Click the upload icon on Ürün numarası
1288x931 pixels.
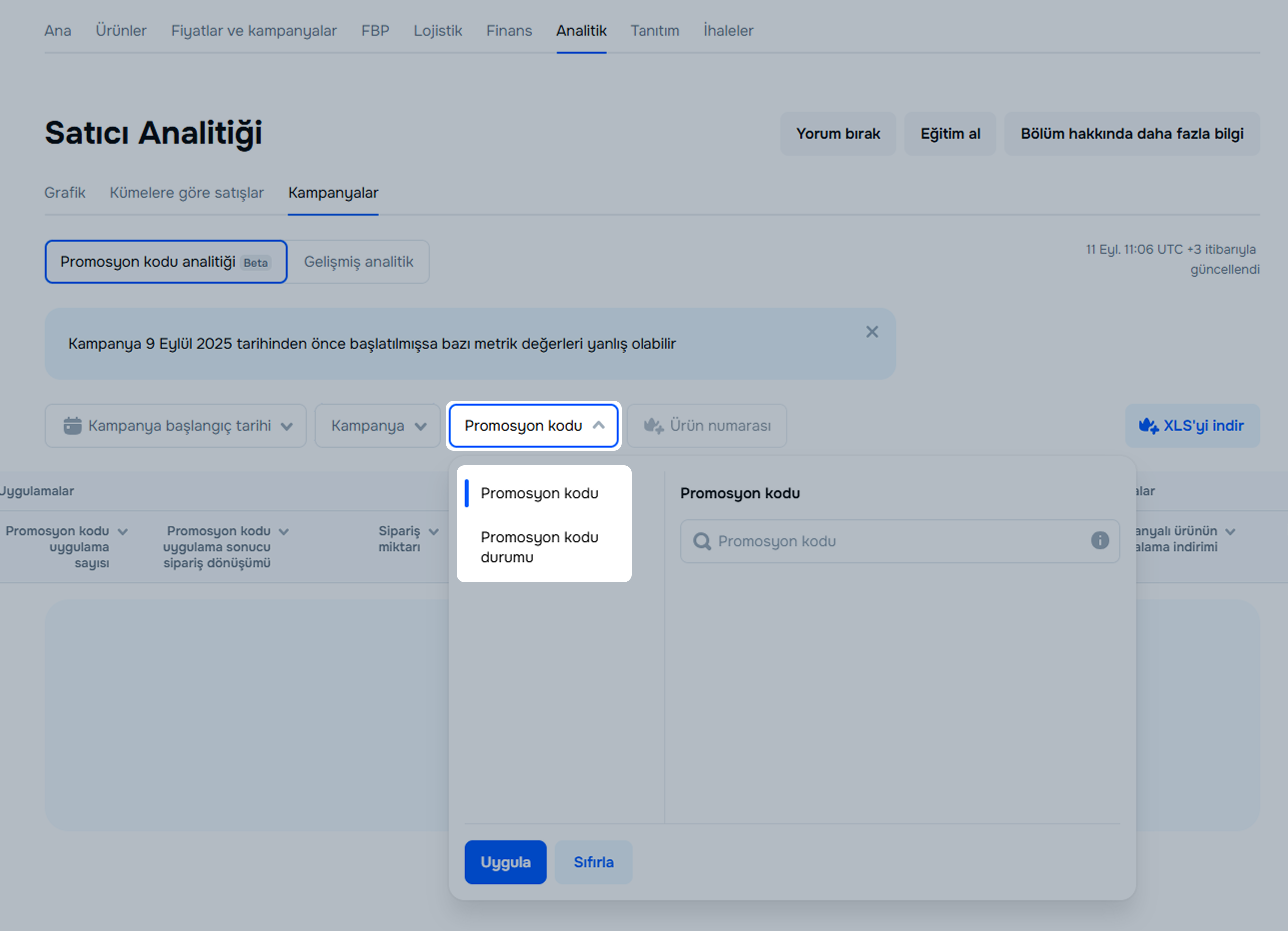click(653, 425)
